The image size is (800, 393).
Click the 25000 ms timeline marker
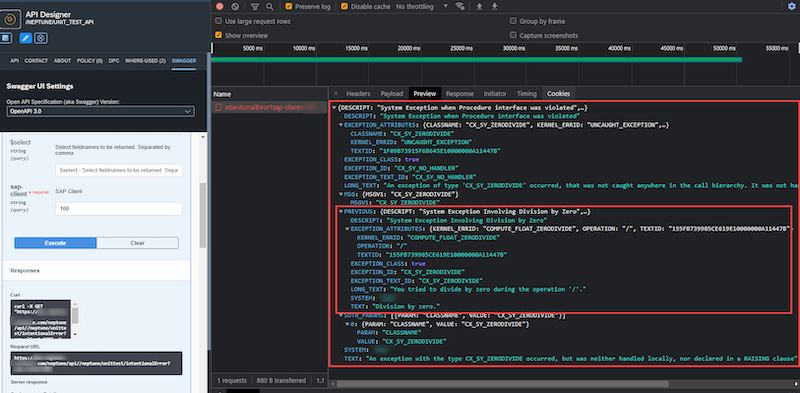point(461,48)
